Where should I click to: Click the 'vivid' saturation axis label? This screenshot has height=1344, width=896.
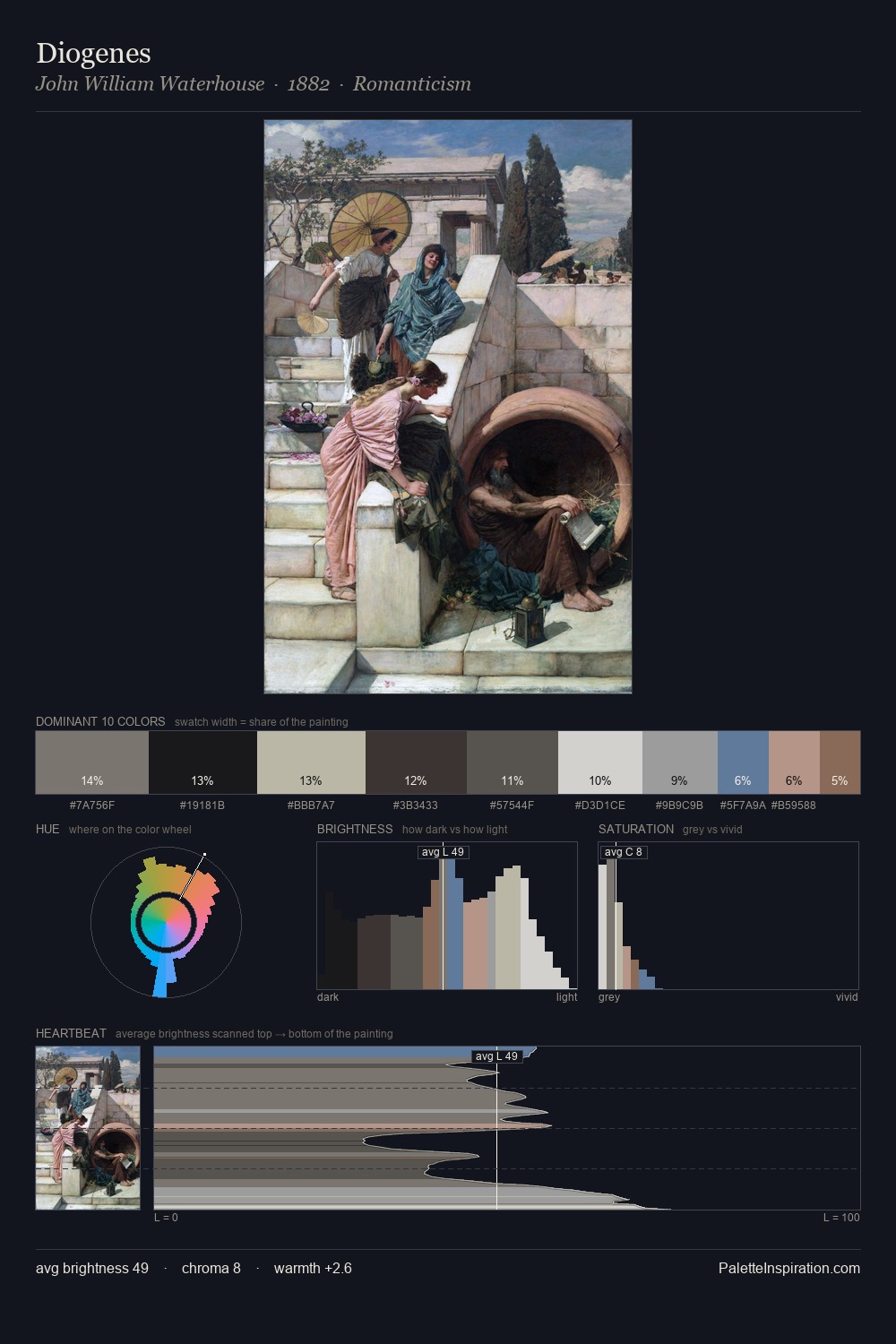tap(847, 997)
